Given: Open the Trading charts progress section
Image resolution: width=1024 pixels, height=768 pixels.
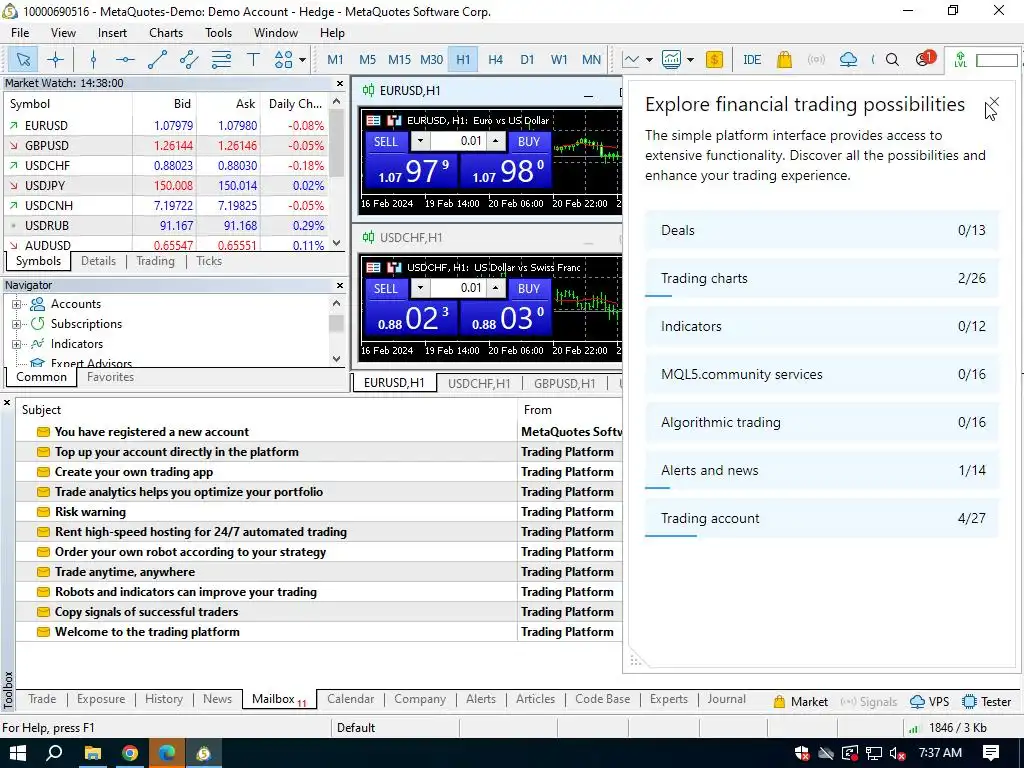Looking at the screenshot, I should point(822,279).
